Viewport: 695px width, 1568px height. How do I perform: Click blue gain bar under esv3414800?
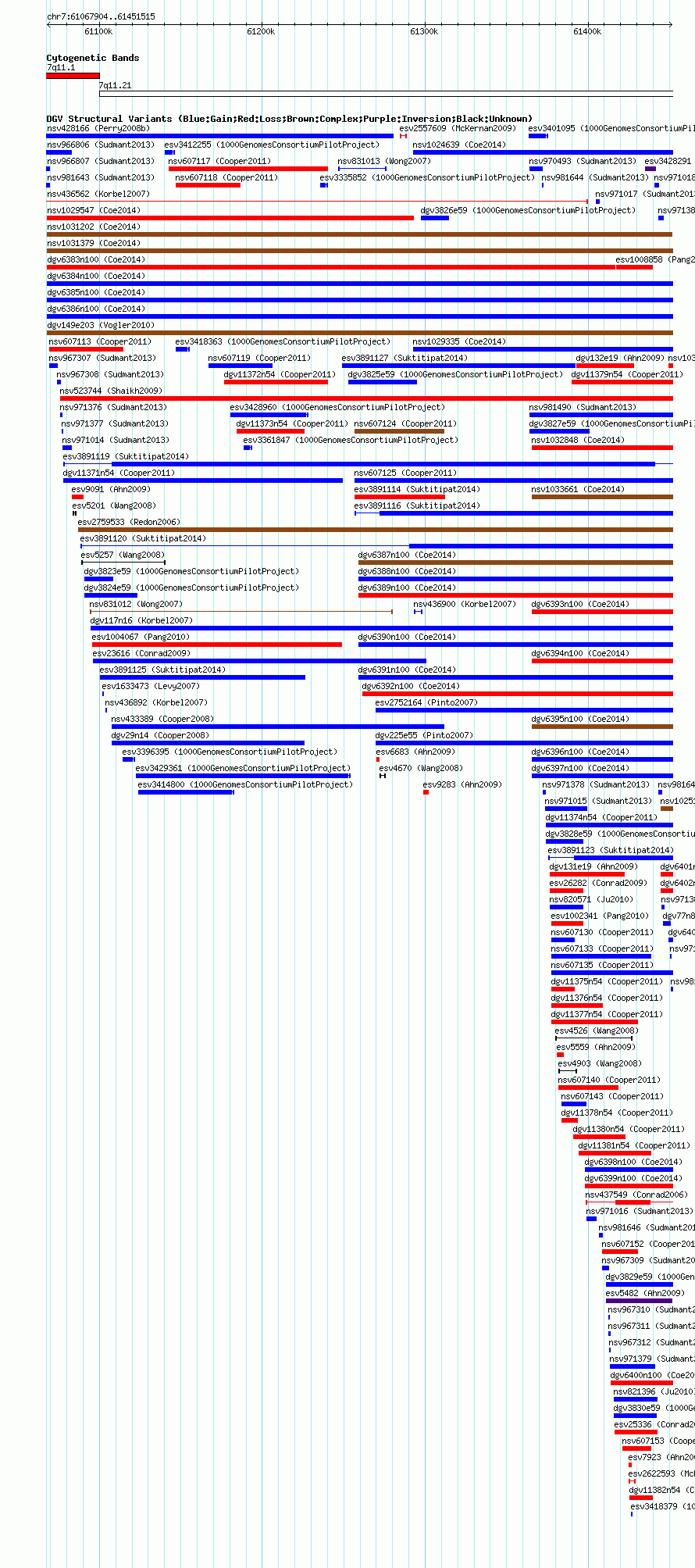186,792
